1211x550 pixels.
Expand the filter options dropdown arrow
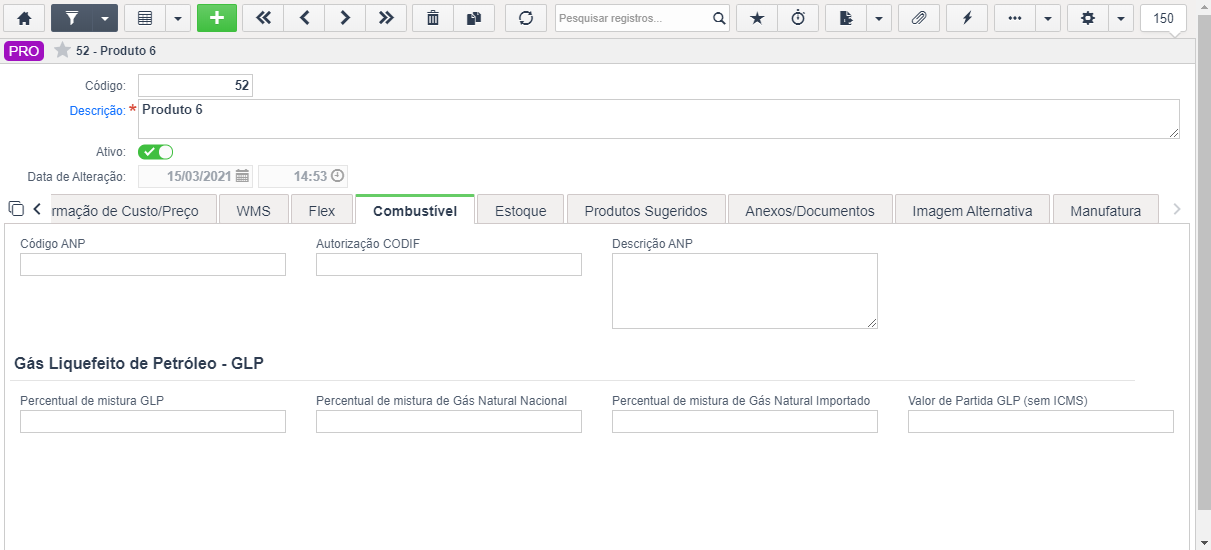point(105,18)
